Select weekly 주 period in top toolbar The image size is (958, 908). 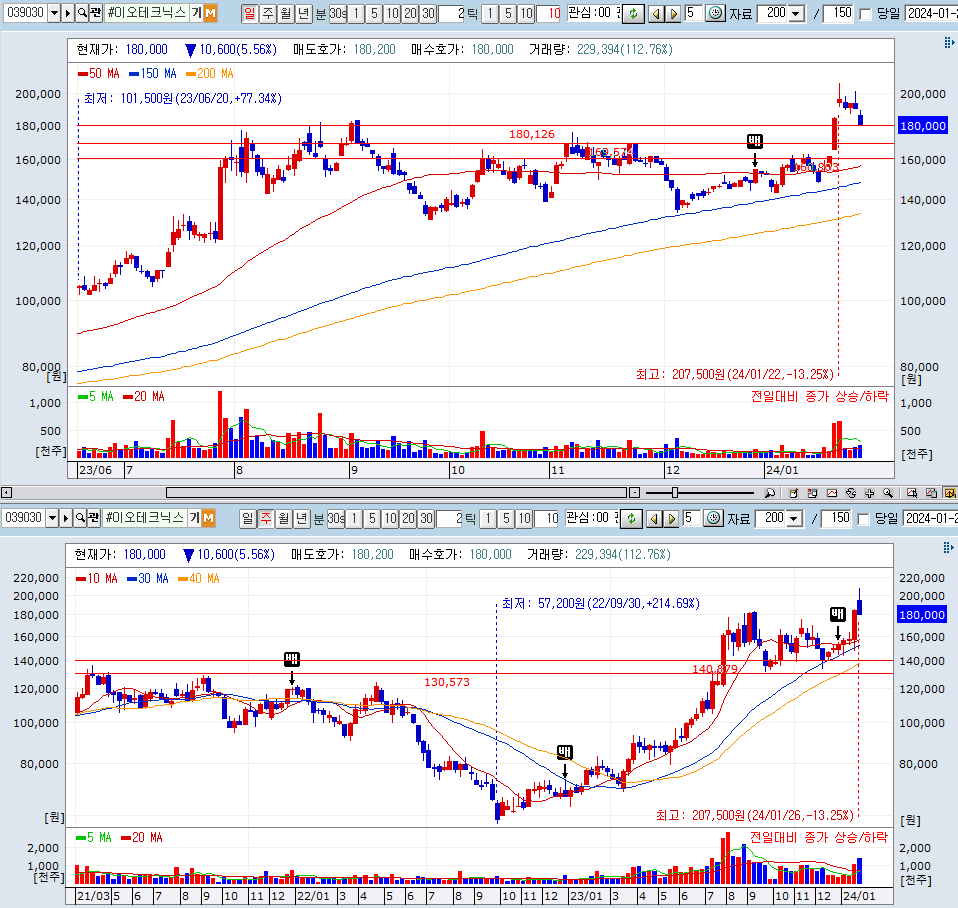(268, 13)
